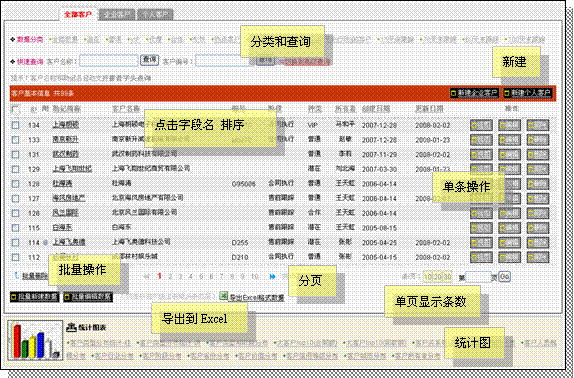The width and height of the screenshot is (574, 378).
Task: Select the checkbox for customer 128 杜海涛
Action: pyautogui.click(x=15, y=184)
